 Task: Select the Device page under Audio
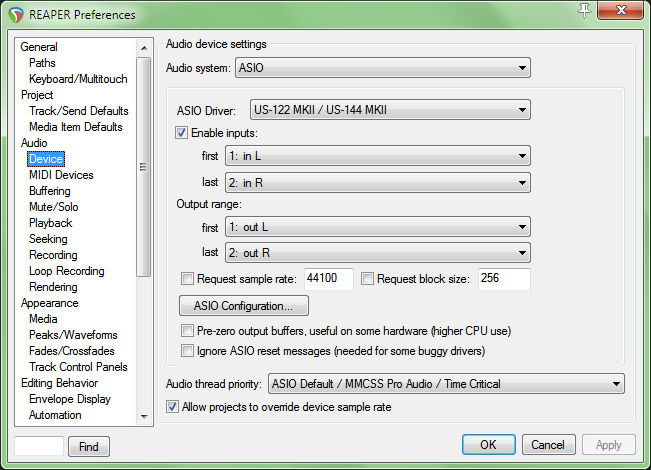tap(46, 159)
